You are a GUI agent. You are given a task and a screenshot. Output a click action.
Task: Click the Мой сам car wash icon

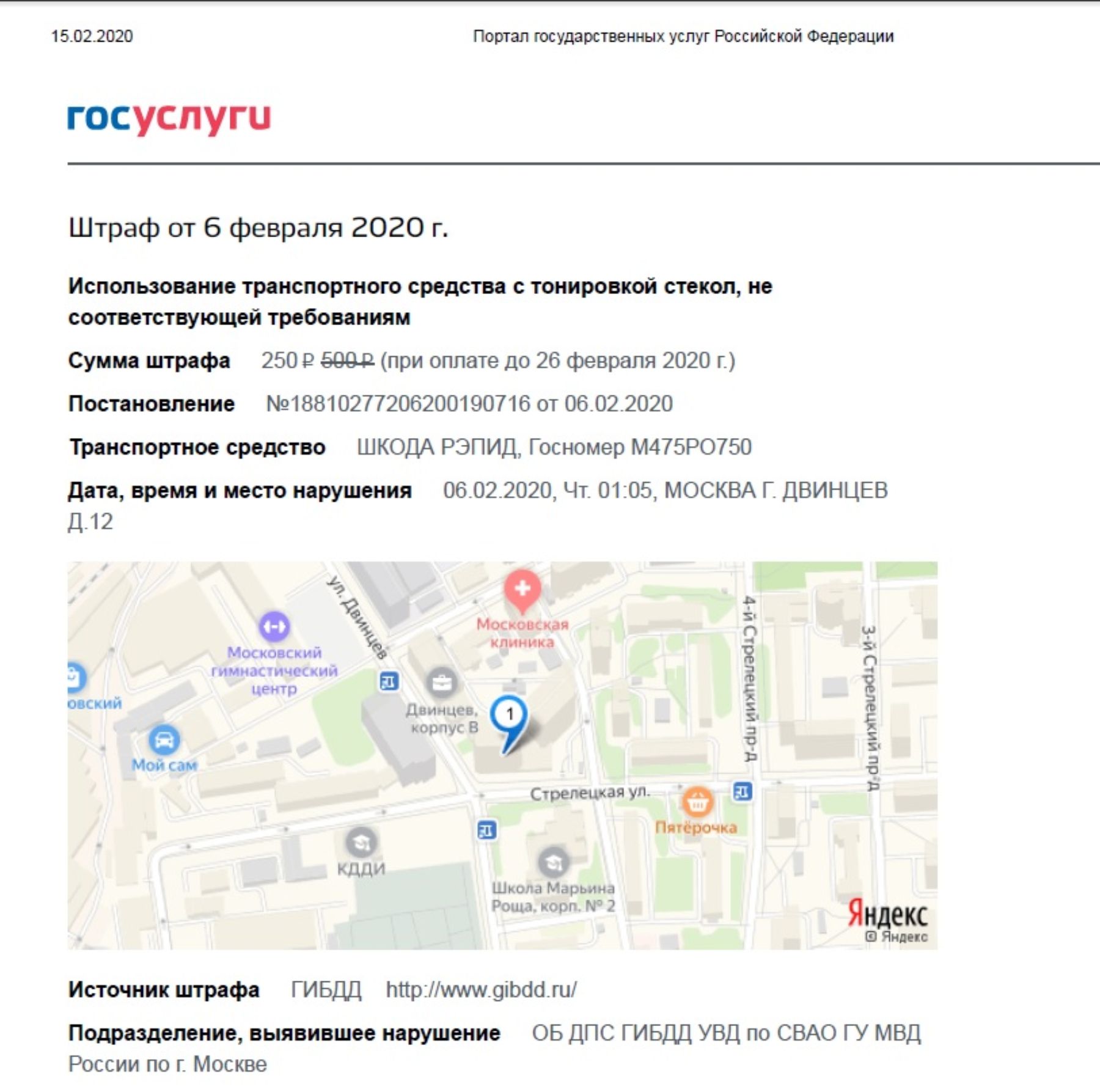coord(164,741)
